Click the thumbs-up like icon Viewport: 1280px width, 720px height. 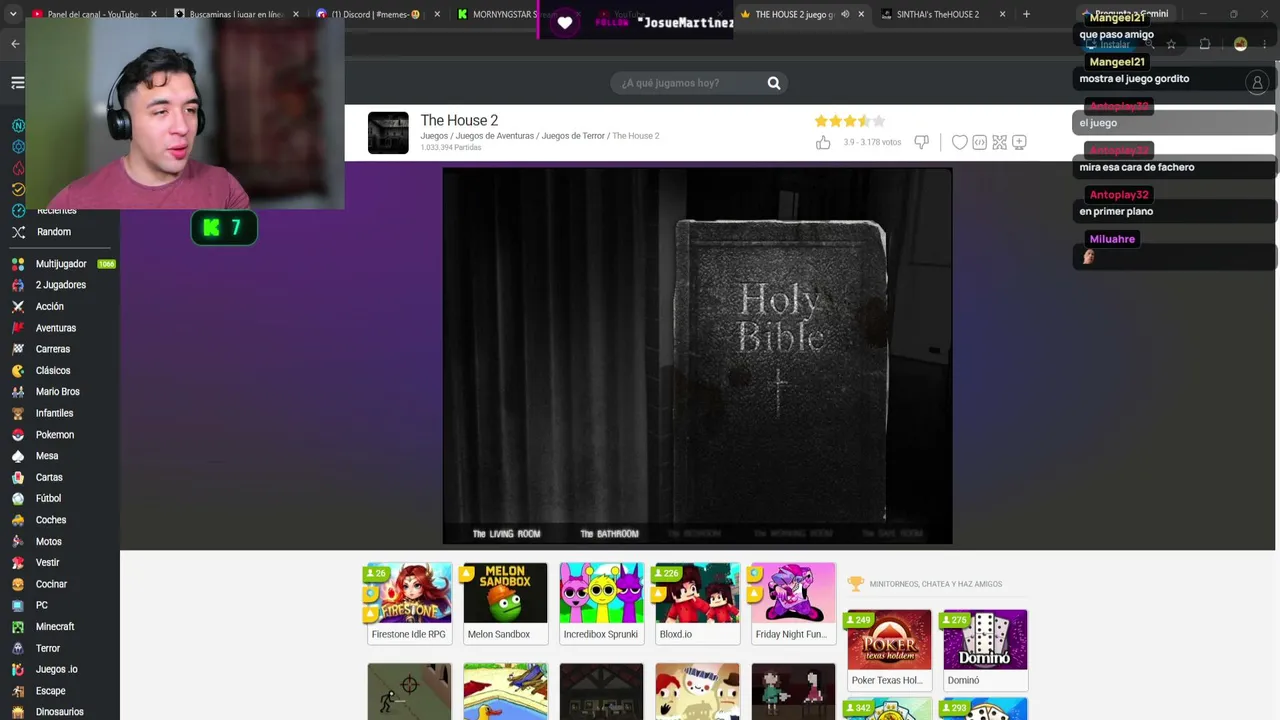point(823,143)
